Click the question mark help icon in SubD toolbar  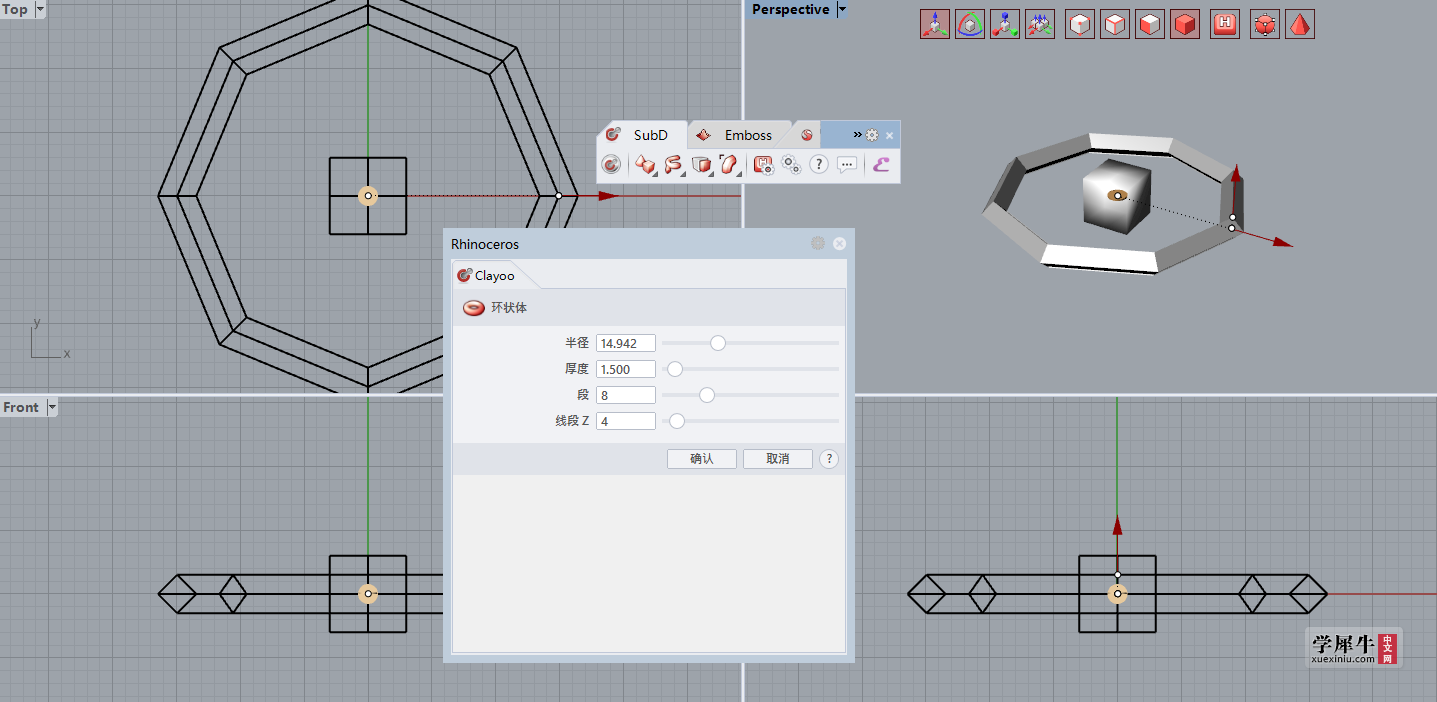[x=819, y=164]
